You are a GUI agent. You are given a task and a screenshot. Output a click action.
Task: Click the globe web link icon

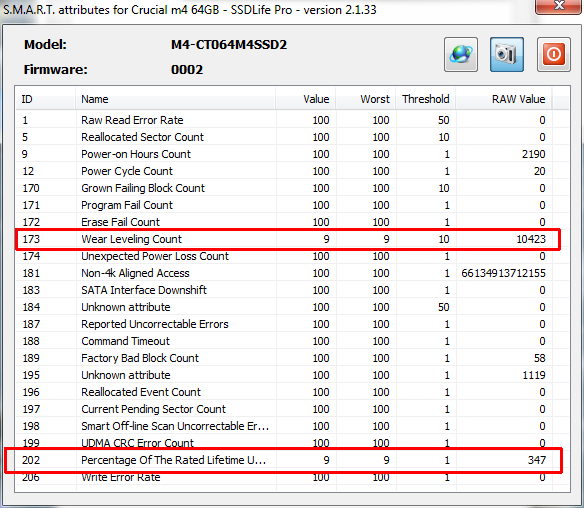tap(461, 54)
